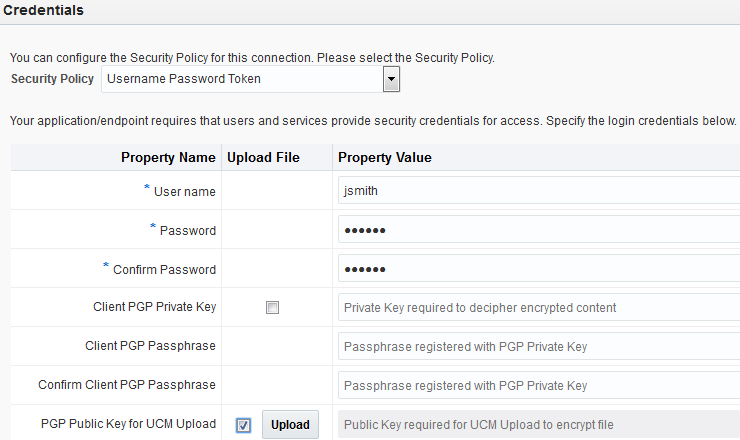Click the Security Policy label
The height and width of the screenshot is (440, 740).
pyautogui.click(x=52, y=79)
